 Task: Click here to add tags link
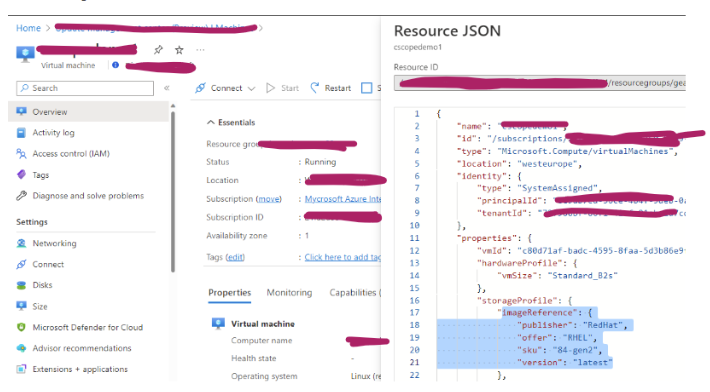point(343,257)
